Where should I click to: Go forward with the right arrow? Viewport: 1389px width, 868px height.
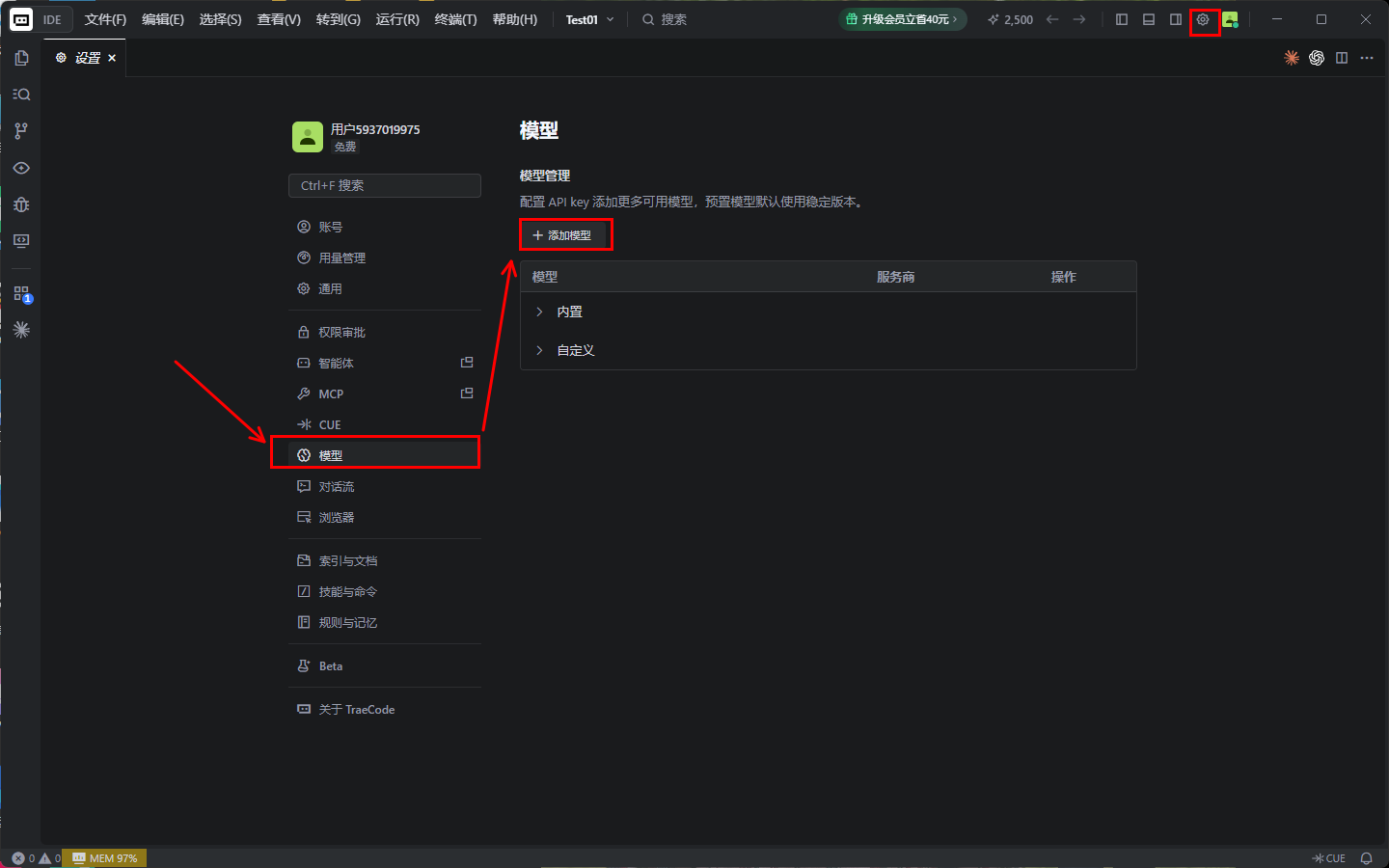(x=1079, y=19)
